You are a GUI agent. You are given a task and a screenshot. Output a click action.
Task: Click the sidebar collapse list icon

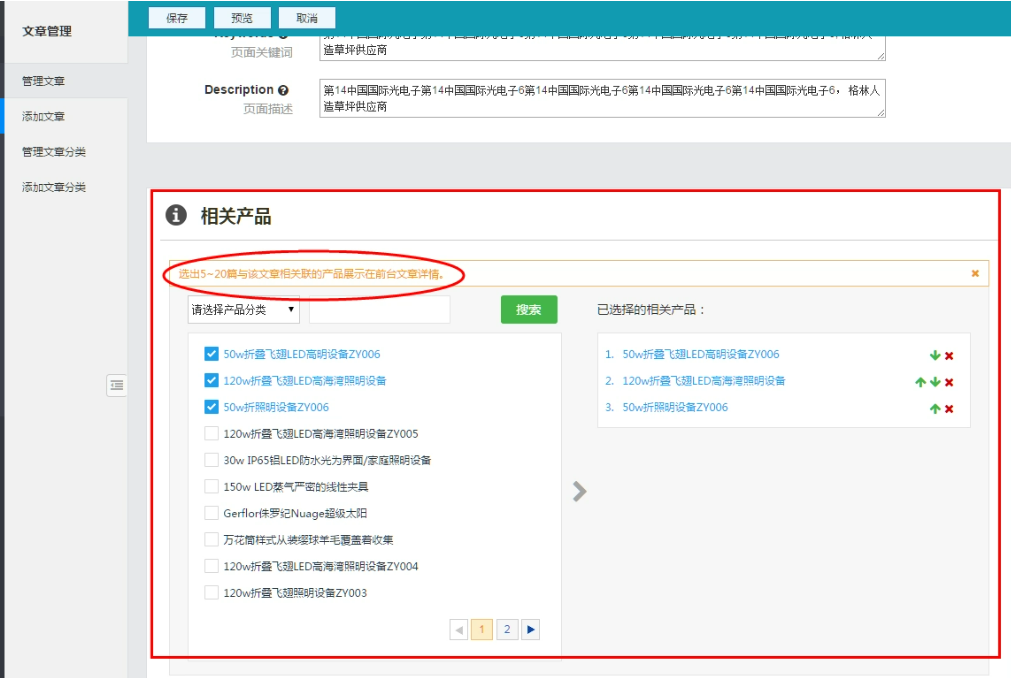[117, 385]
